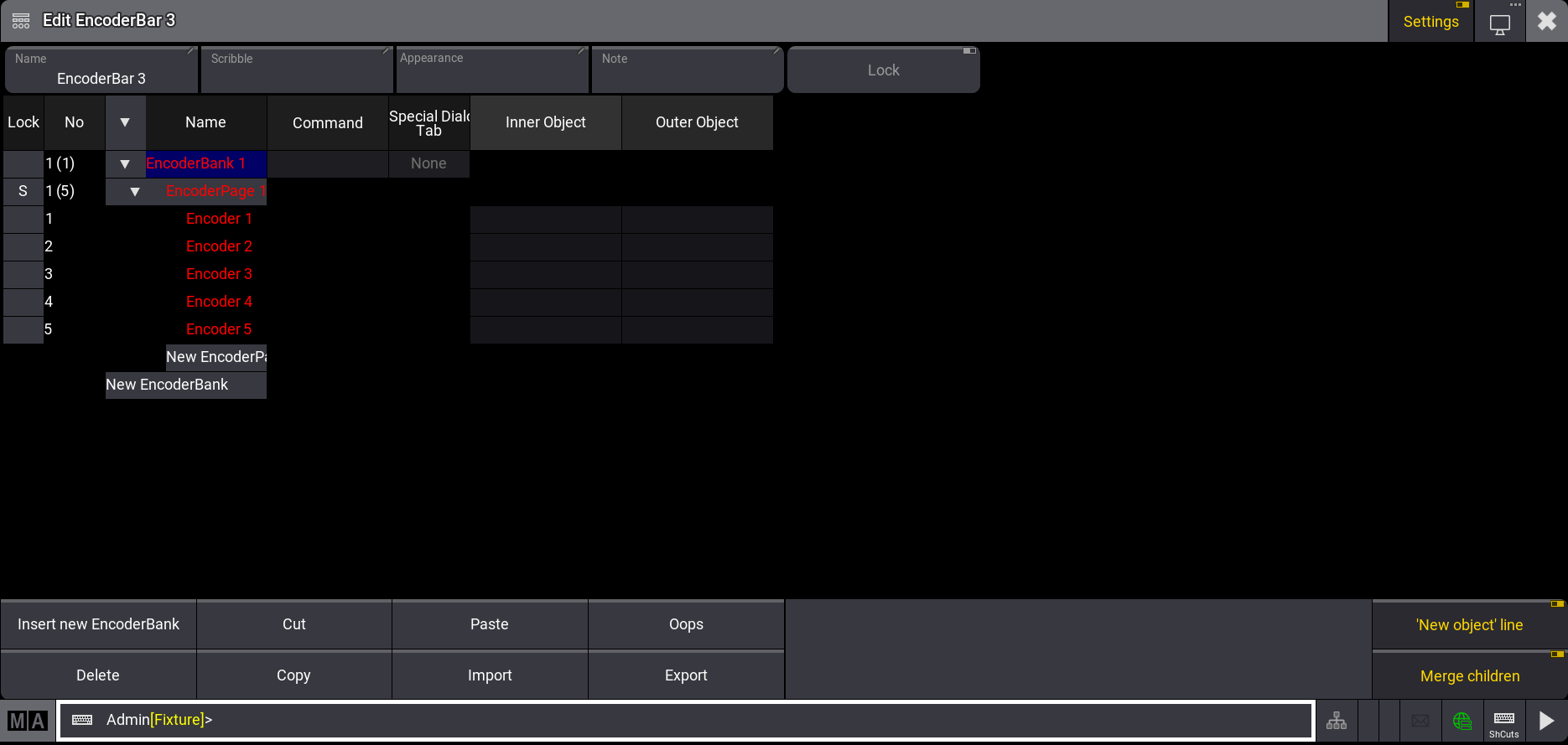This screenshot has width=1568, height=745.
Task: Click the green globe server icon
Action: 1462,721
